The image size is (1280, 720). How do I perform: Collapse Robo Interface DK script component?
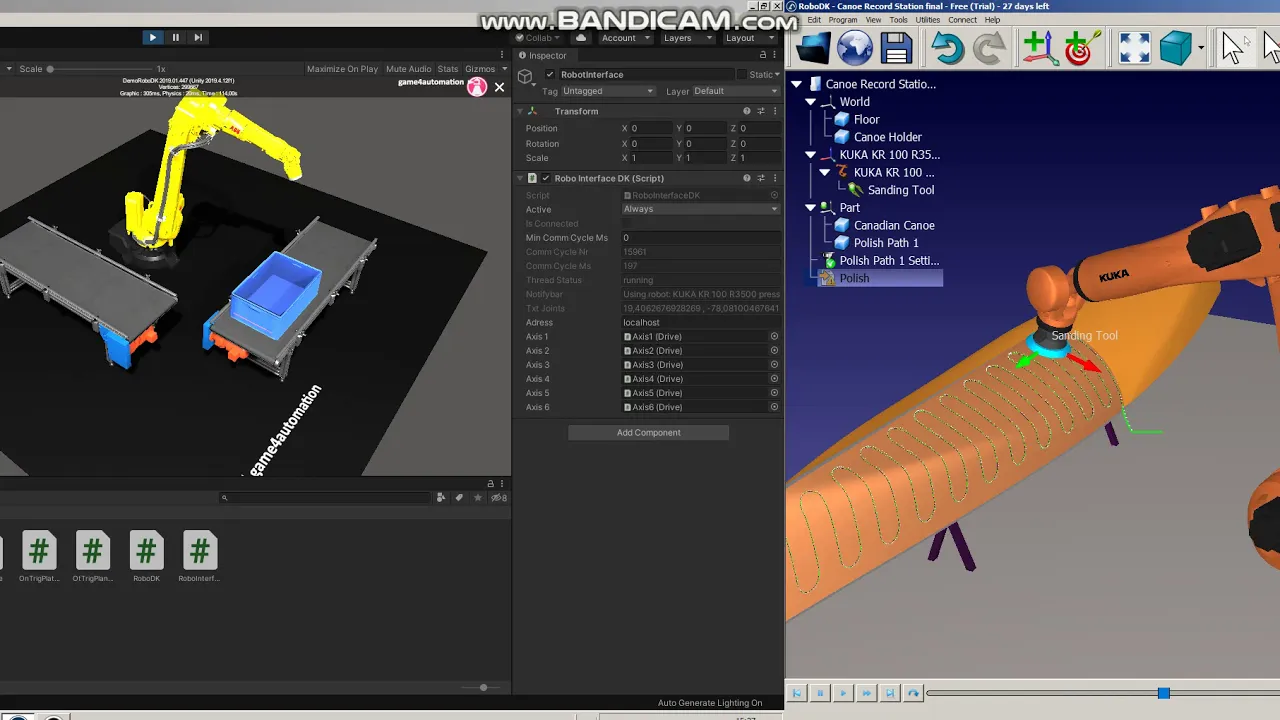pos(519,178)
